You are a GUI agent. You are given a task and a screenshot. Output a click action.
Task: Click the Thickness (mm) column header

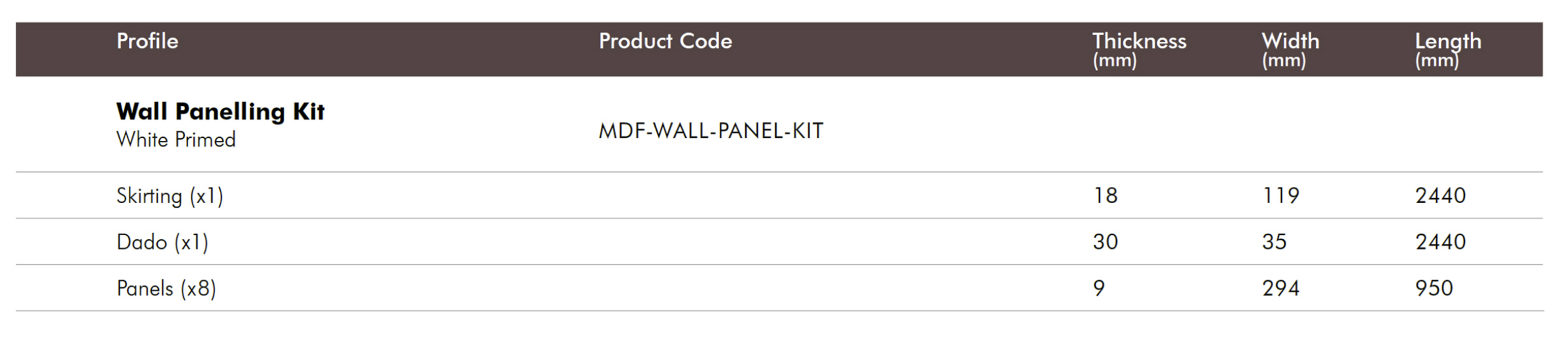click(1139, 49)
